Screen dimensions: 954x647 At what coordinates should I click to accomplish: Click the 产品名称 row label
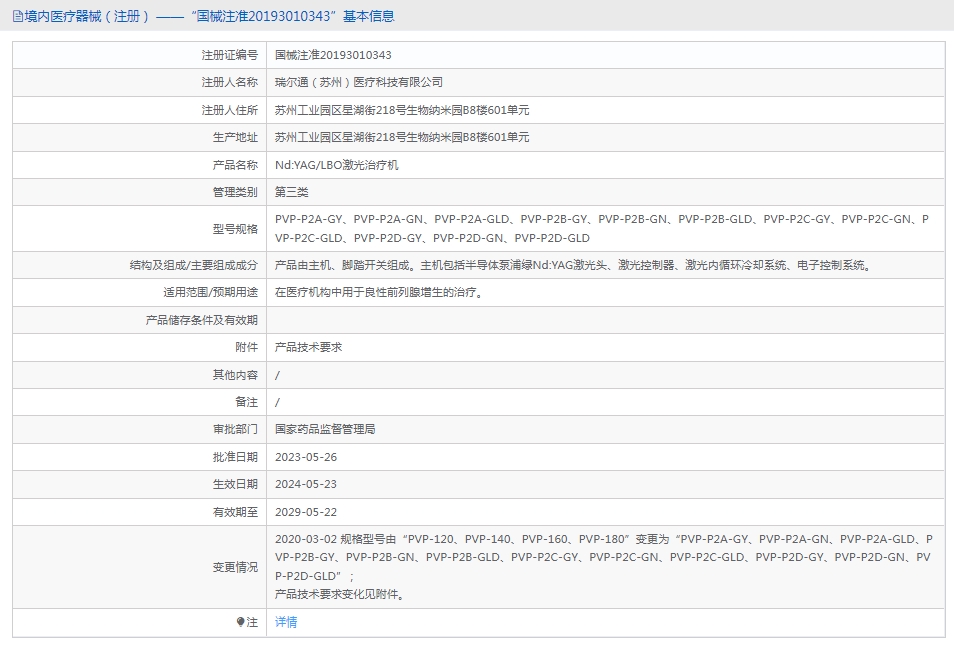(x=235, y=165)
